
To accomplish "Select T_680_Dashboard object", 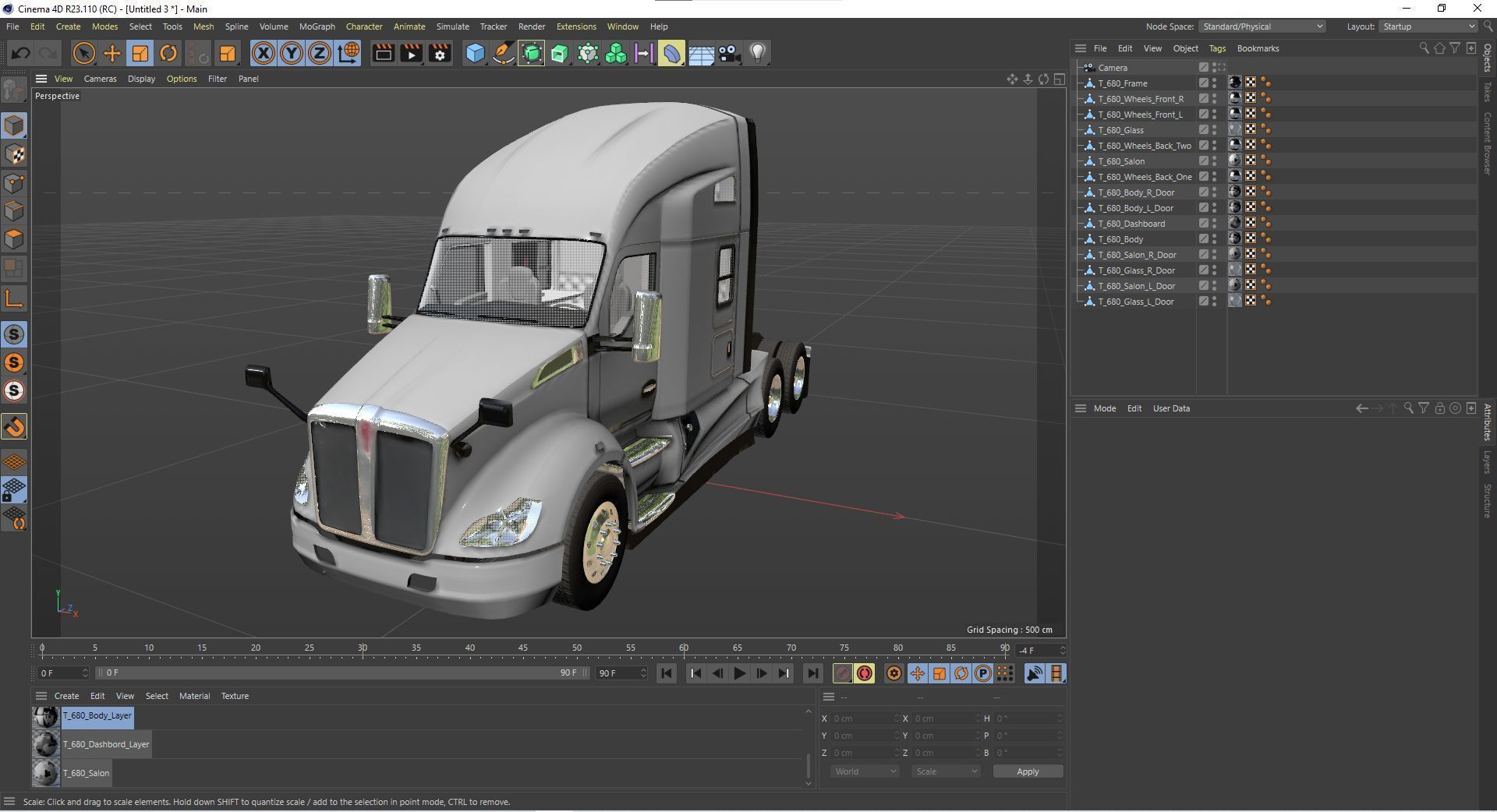I will [x=1131, y=224].
